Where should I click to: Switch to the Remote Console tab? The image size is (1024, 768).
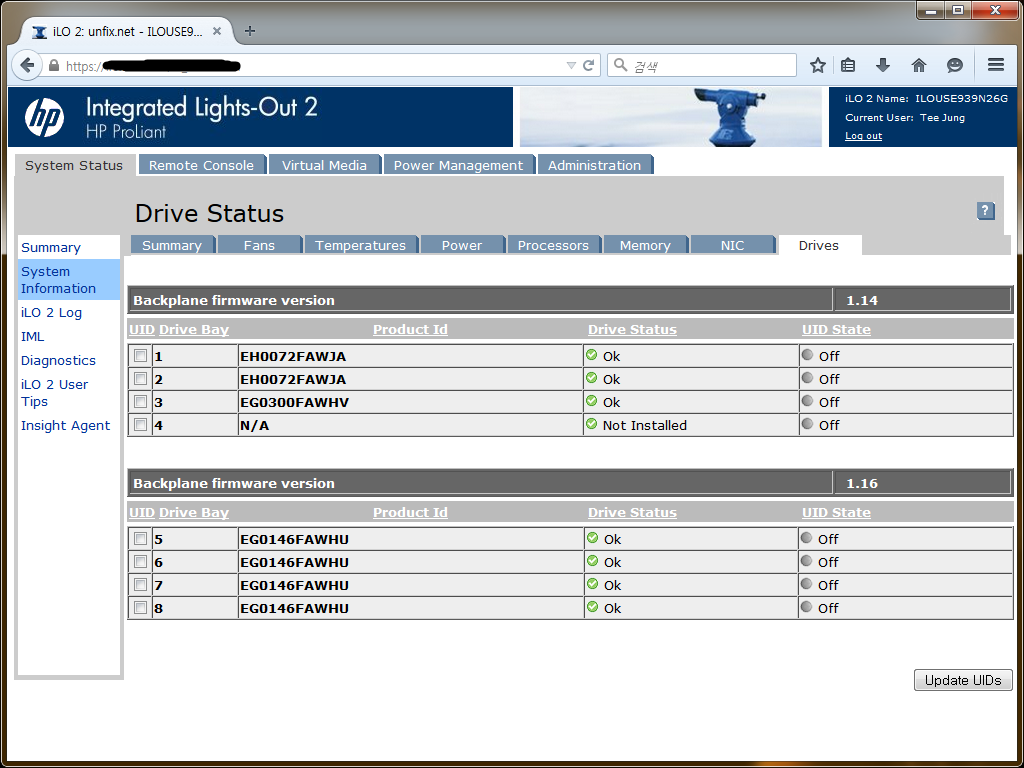[201, 165]
